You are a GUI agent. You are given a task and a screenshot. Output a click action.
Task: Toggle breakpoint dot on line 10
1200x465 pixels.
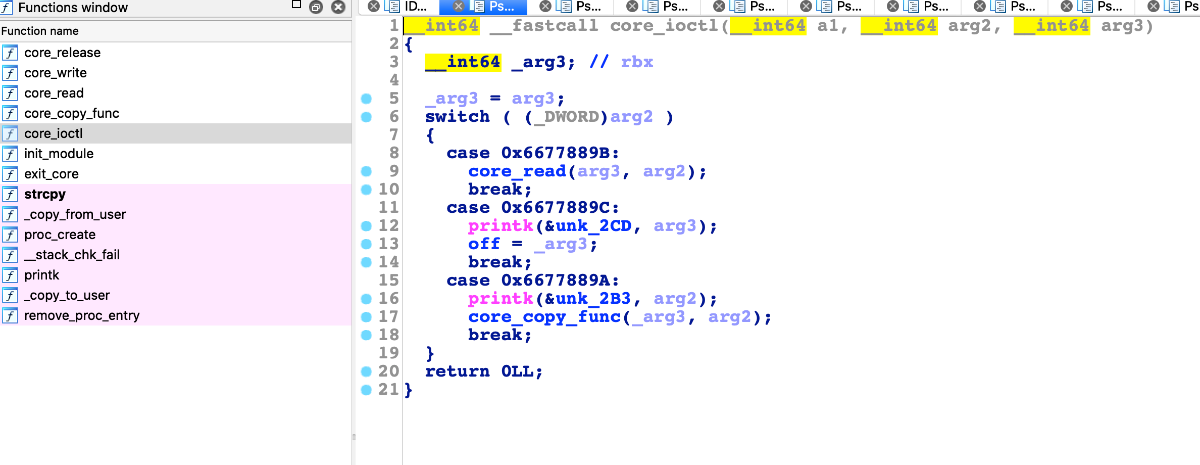[366, 189]
